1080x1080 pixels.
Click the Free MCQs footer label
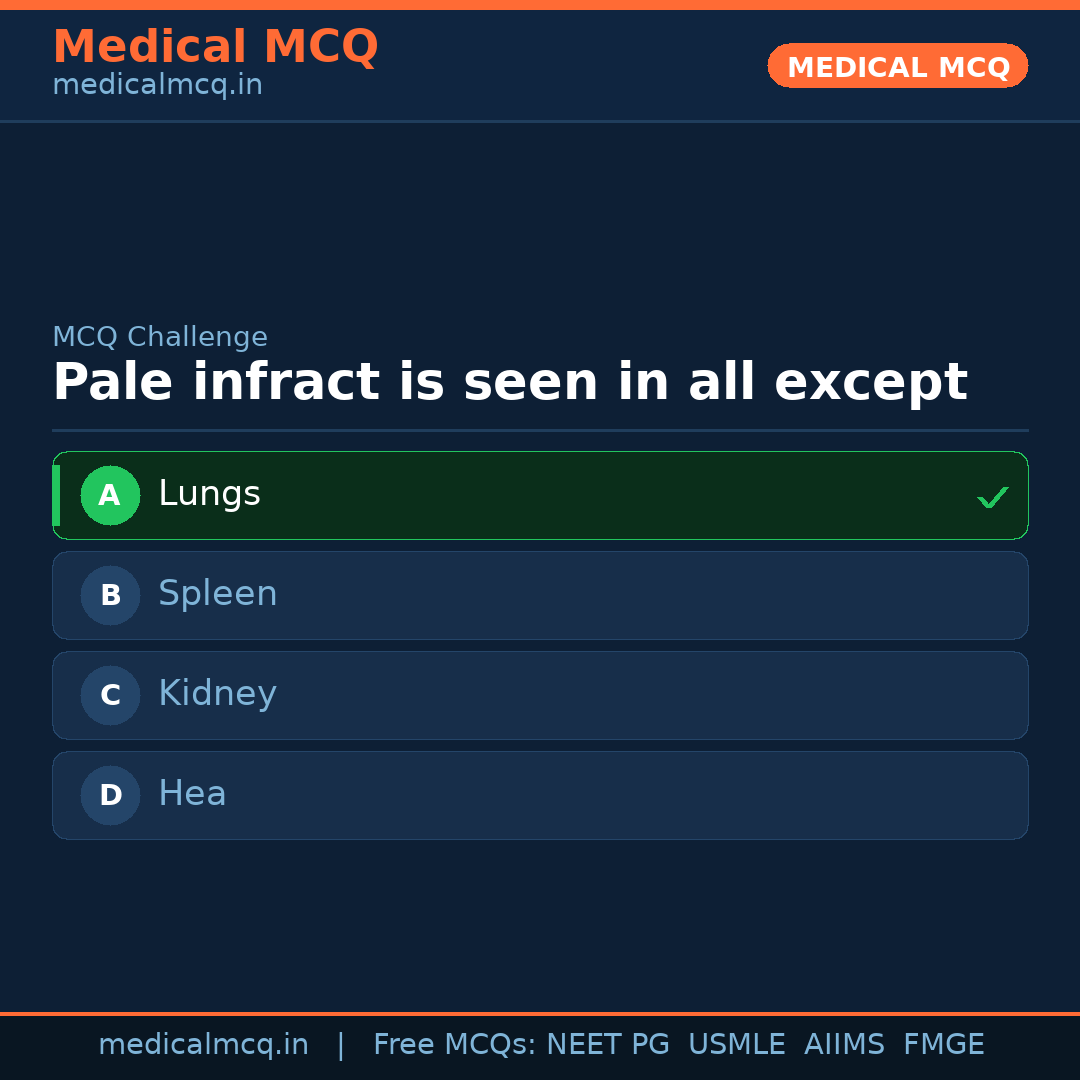click(x=455, y=1045)
